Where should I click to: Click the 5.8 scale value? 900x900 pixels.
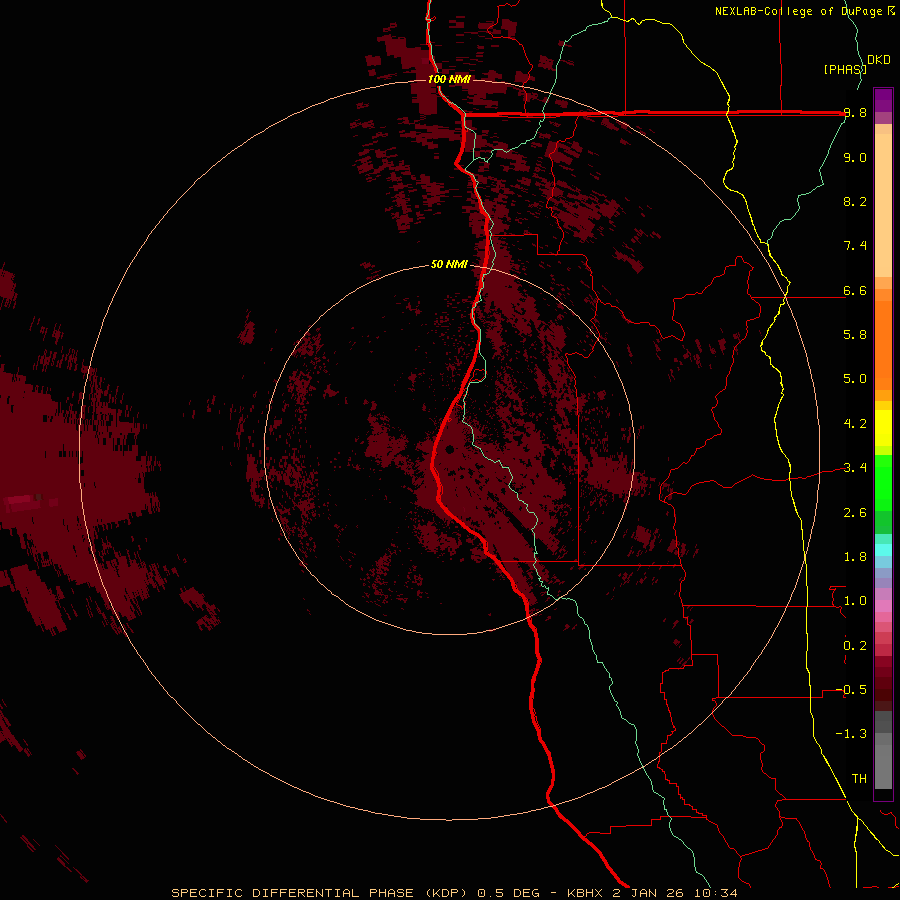click(x=855, y=335)
